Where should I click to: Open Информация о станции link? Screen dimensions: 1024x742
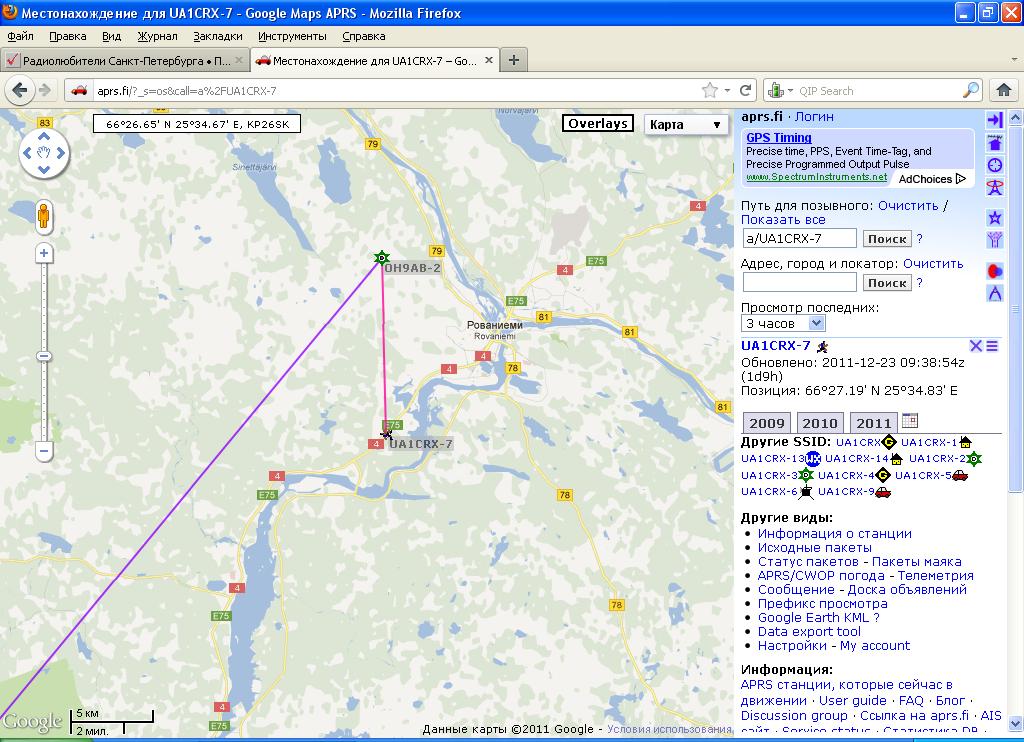(x=835, y=534)
